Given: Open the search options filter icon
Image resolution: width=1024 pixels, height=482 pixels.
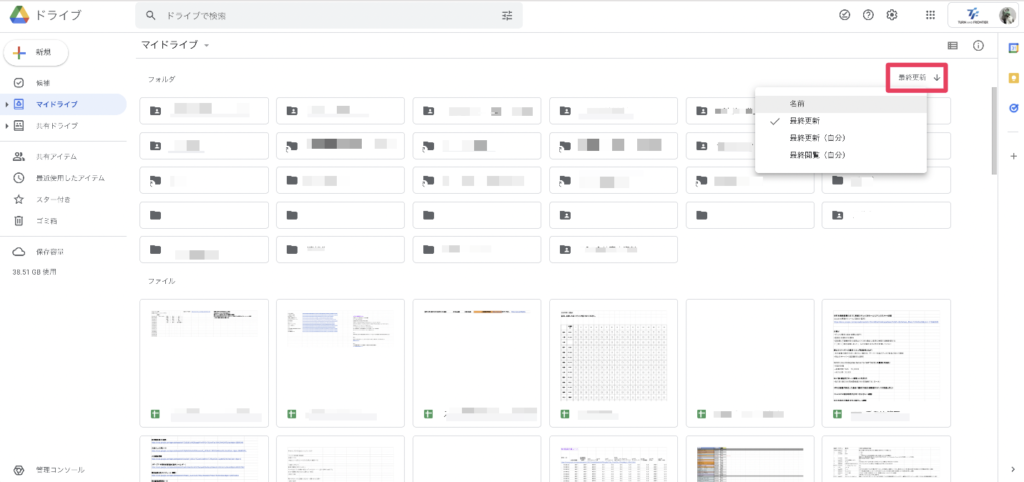Looking at the screenshot, I should coord(507,16).
